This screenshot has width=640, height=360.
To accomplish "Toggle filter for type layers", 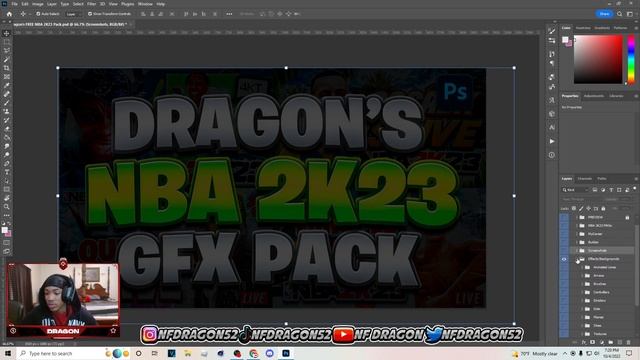I will pyautogui.click(x=611, y=190).
